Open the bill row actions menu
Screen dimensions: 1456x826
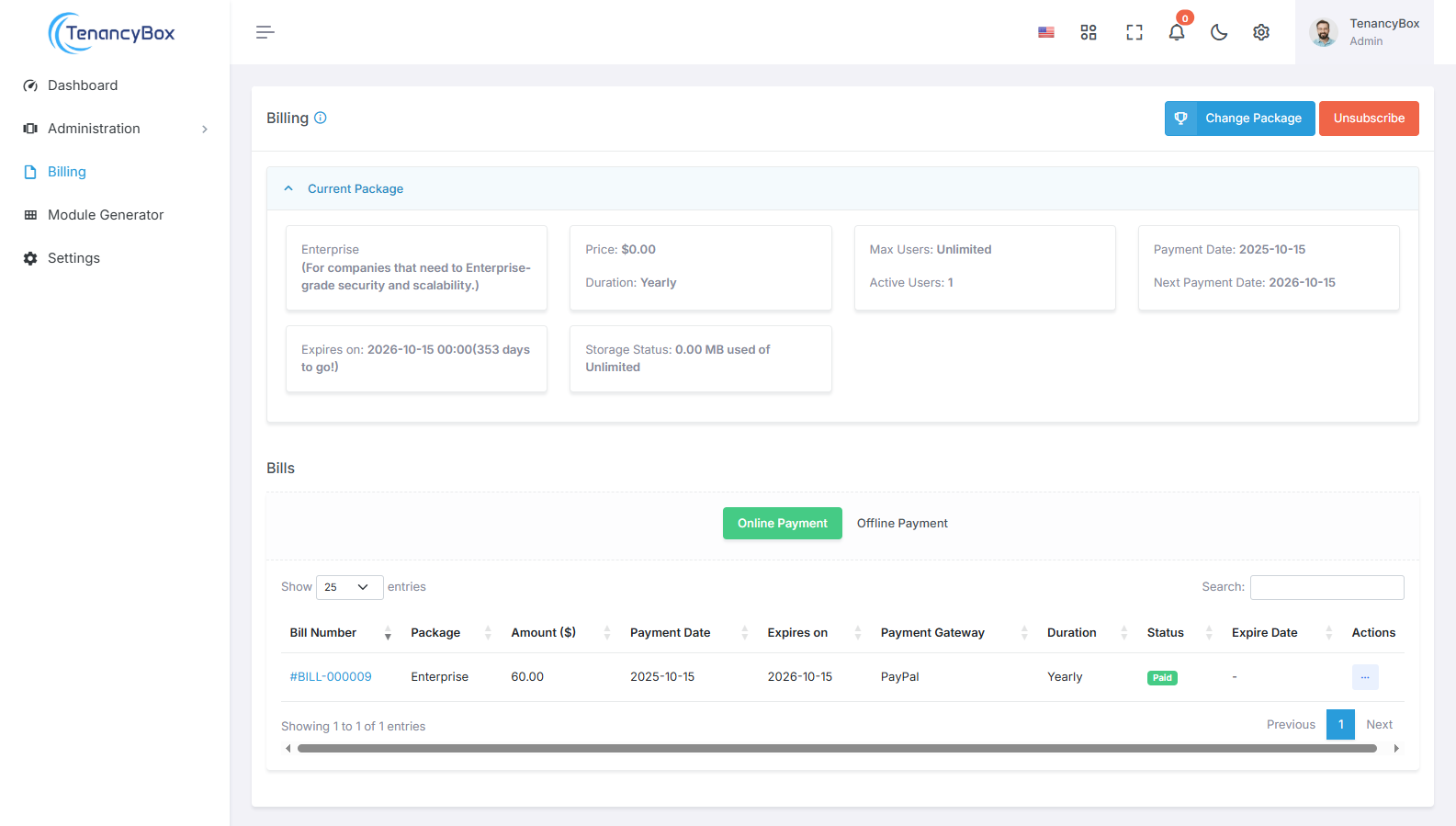1364,677
